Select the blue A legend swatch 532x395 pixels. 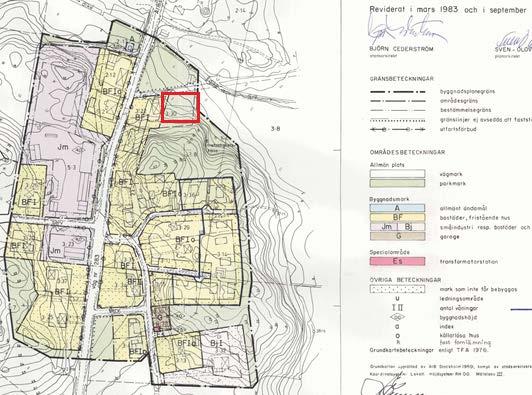[397, 208]
